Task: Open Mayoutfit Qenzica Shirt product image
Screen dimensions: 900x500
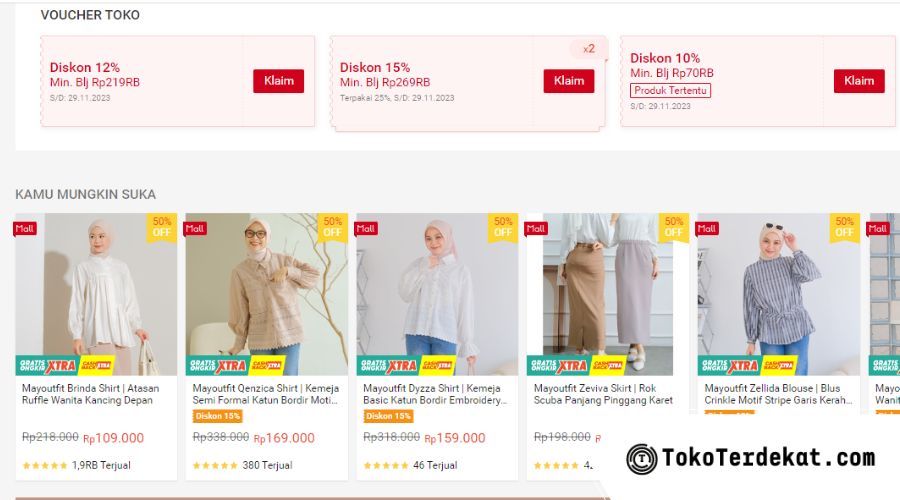Action: (267, 294)
